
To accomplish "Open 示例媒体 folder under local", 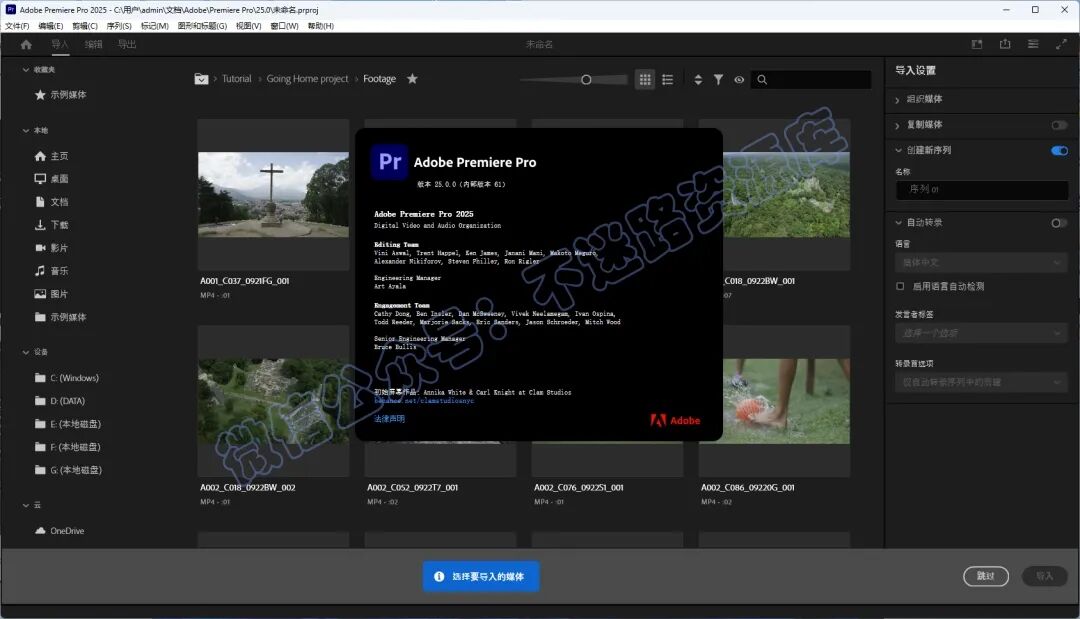I will click(x=61, y=317).
